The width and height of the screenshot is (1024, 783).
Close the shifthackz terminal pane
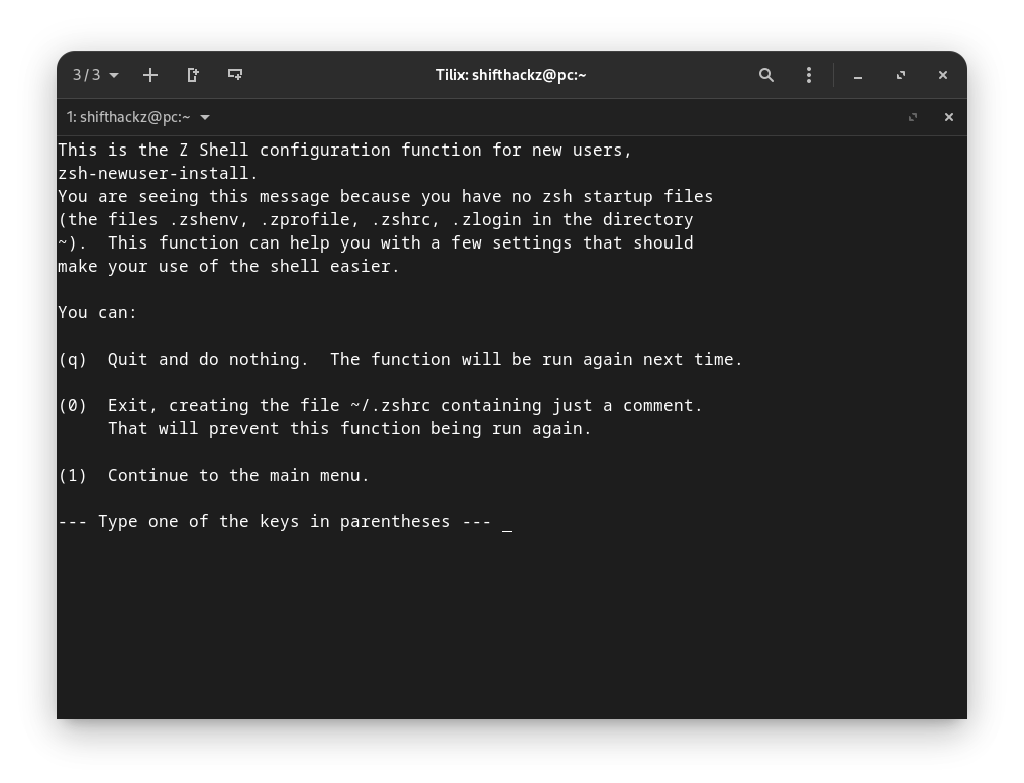[x=948, y=117]
